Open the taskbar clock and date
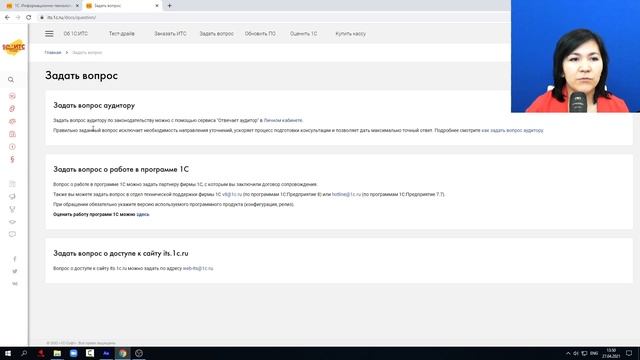This screenshot has height=360, width=640. (611, 353)
